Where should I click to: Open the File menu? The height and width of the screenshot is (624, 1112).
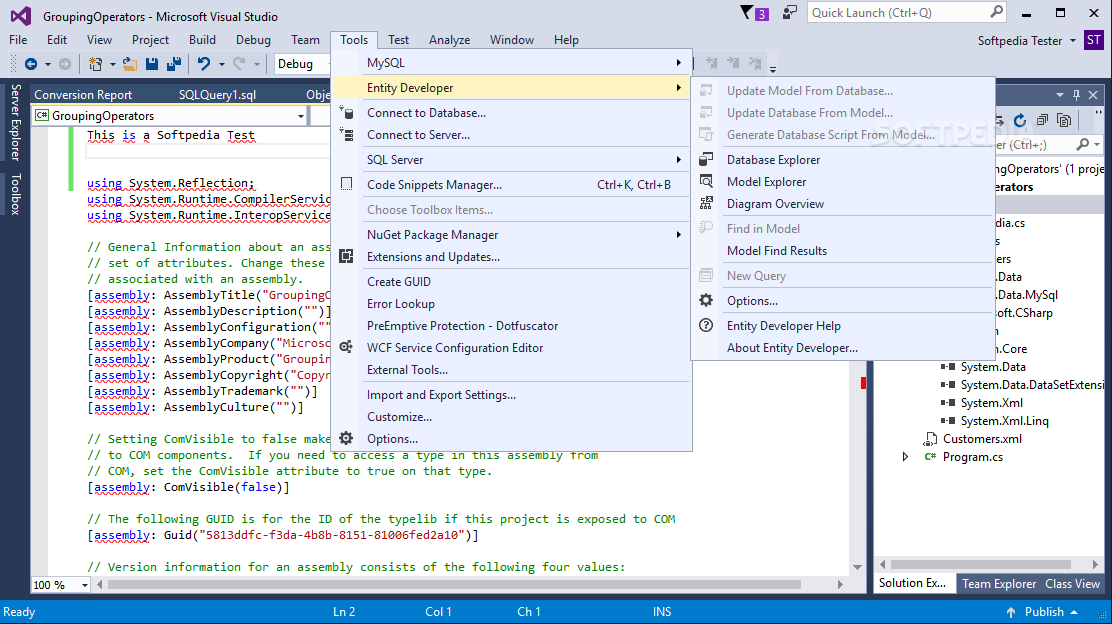click(18, 40)
